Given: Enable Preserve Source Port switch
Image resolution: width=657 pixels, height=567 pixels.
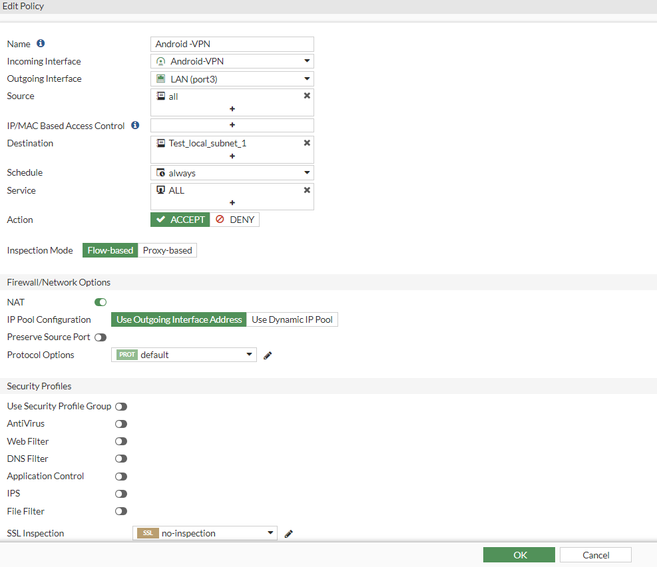Looking at the screenshot, I should tap(100, 337).
